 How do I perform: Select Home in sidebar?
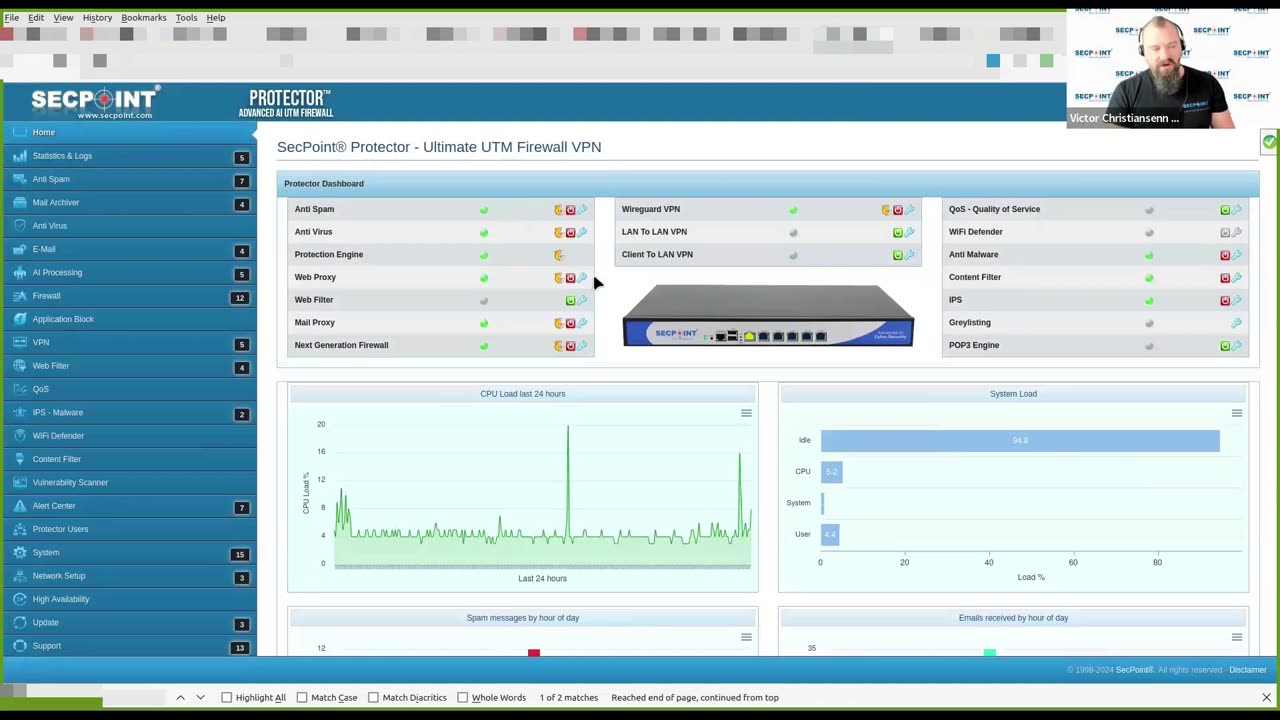coord(128,132)
